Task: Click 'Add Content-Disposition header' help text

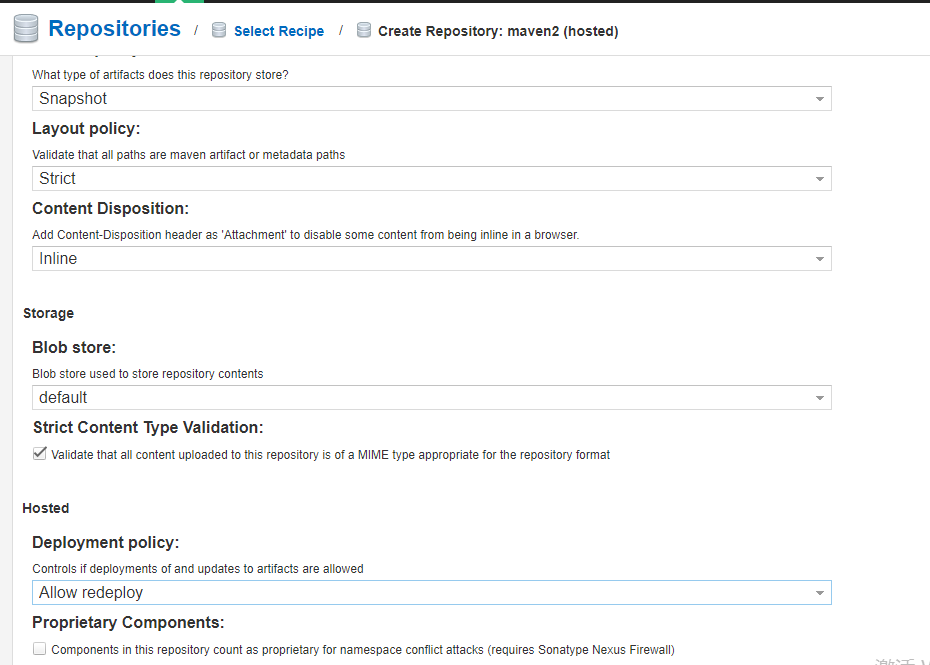Action: 305,235
